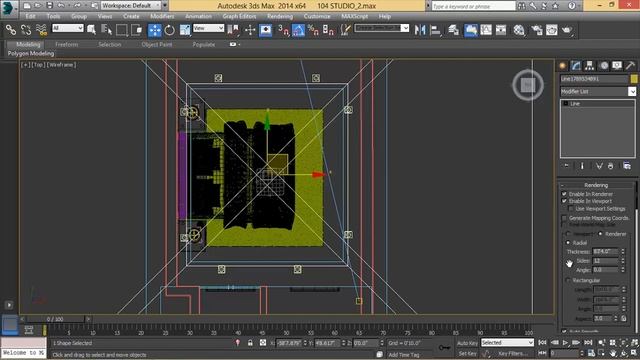
Task: Toggle Percent Snap icon
Action: [313, 30]
